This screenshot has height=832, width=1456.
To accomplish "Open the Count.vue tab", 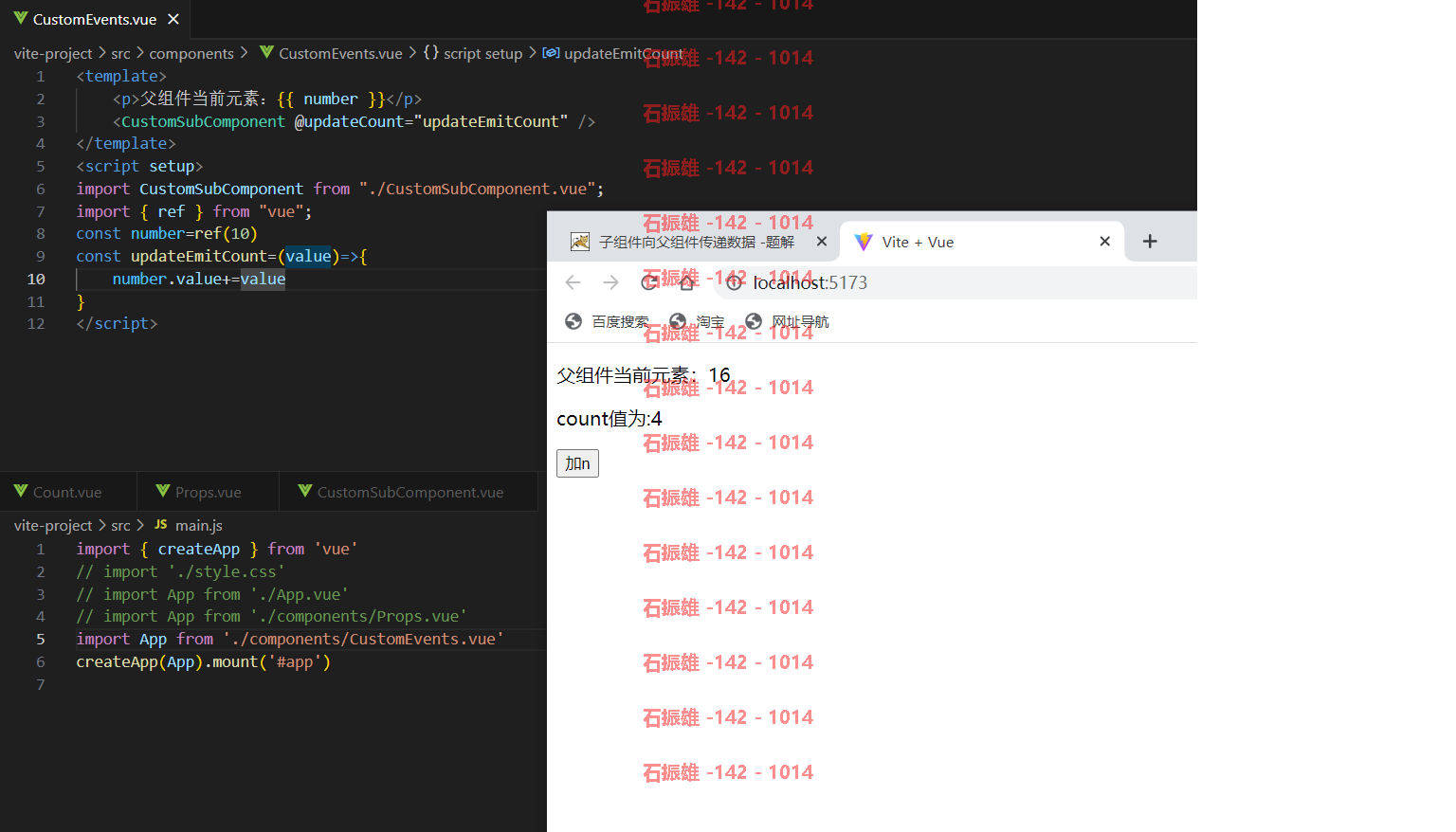I will click(x=67, y=492).
